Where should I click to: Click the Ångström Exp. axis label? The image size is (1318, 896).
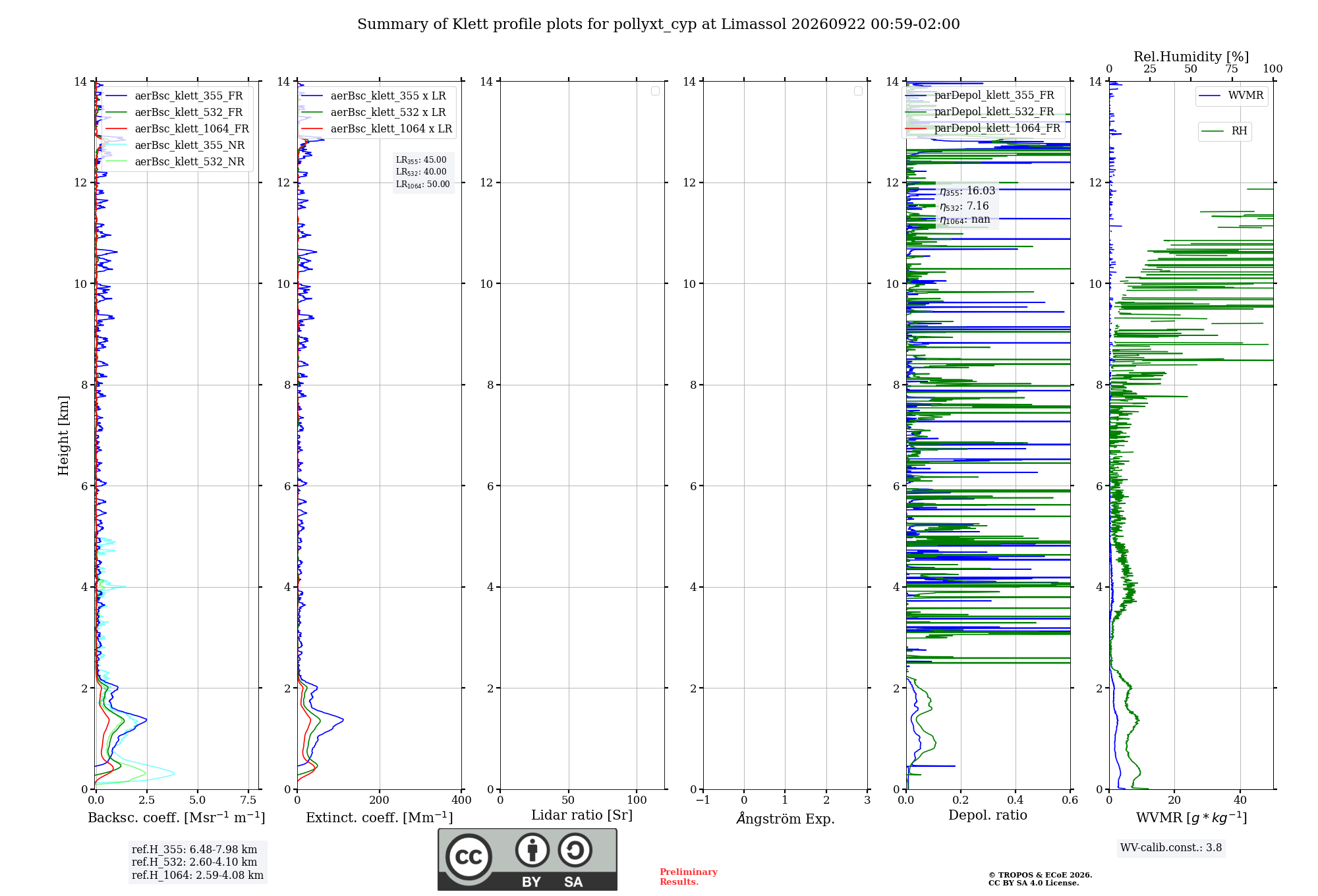click(x=786, y=818)
